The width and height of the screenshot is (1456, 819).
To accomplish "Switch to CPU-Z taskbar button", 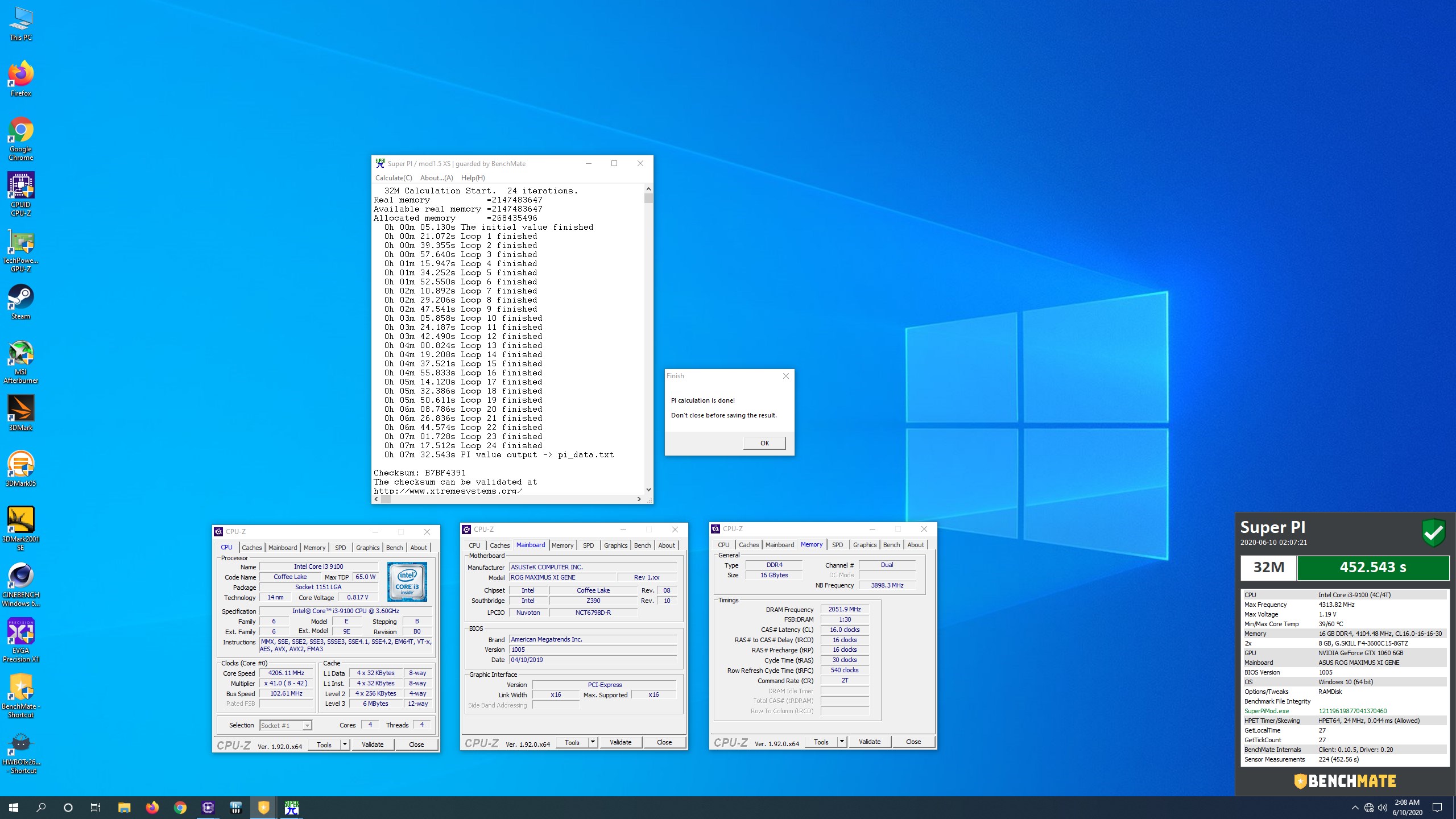I will pyautogui.click(x=208, y=808).
